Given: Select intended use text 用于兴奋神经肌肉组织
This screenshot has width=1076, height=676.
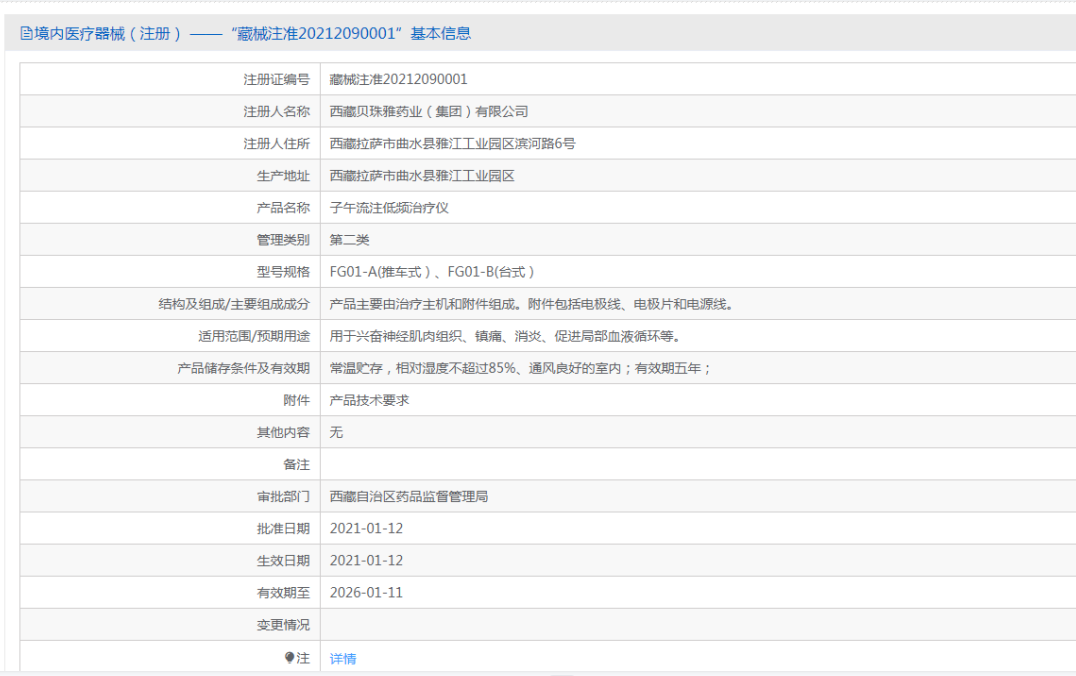Looking at the screenshot, I should [x=505, y=336].
